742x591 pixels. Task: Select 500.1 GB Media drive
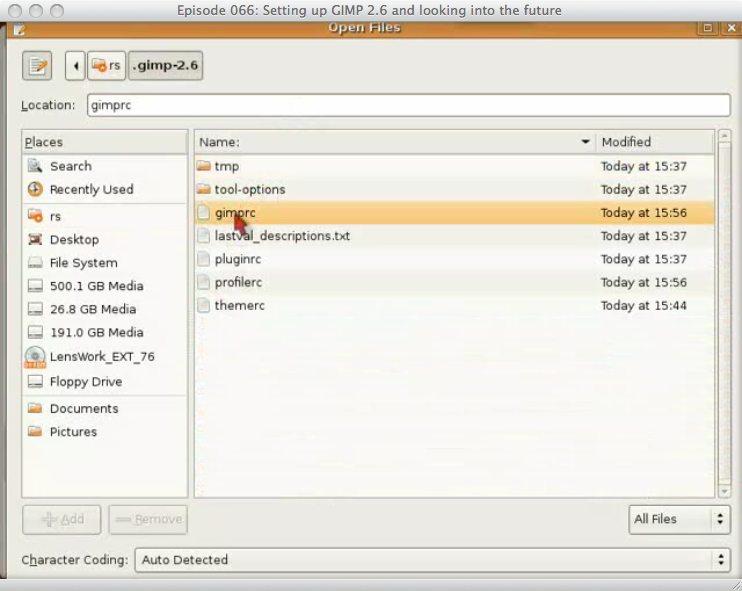(105, 286)
